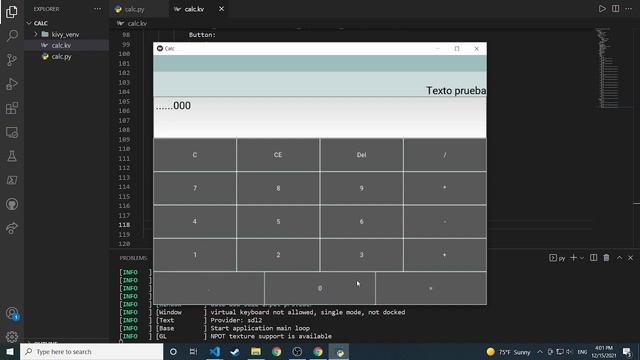The width and height of the screenshot is (640, 360).
Task: Open Source Control view
Action: click(x=12, y=60)
